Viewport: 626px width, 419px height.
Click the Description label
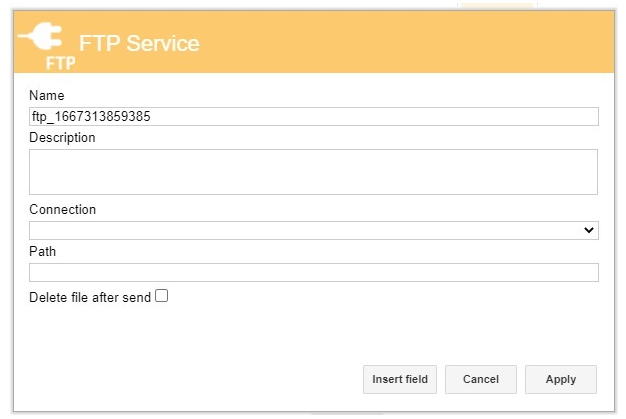pyautogui.click(x=62, y=138)
